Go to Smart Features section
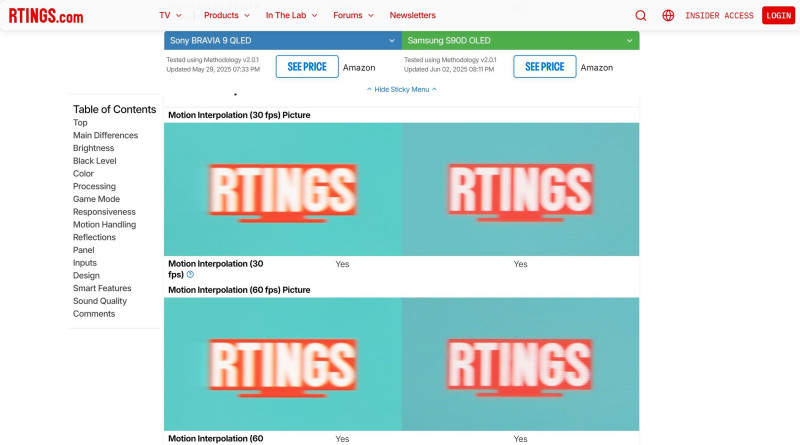This screenshot has height=445, width=800. tap(102, 288)
